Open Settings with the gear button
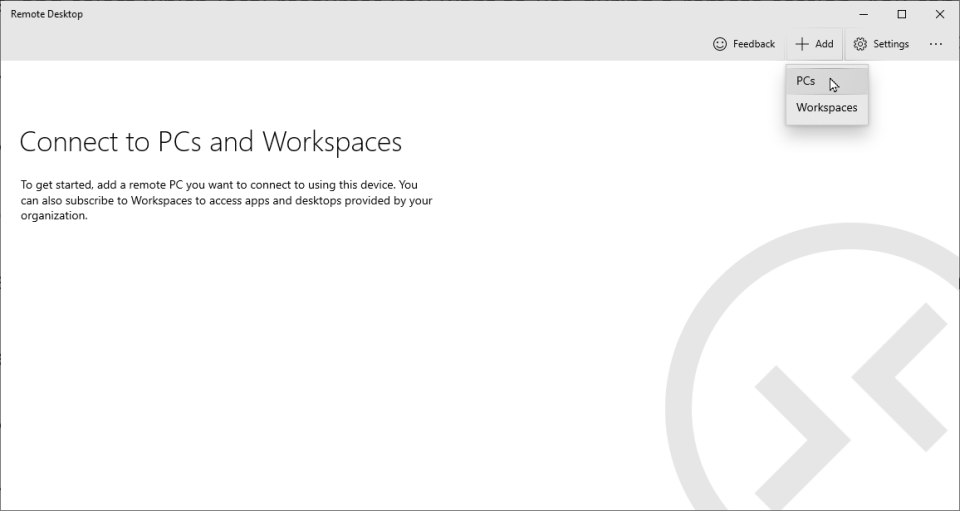This screenshot has height=511, width=960. click(x=881, y=44)
